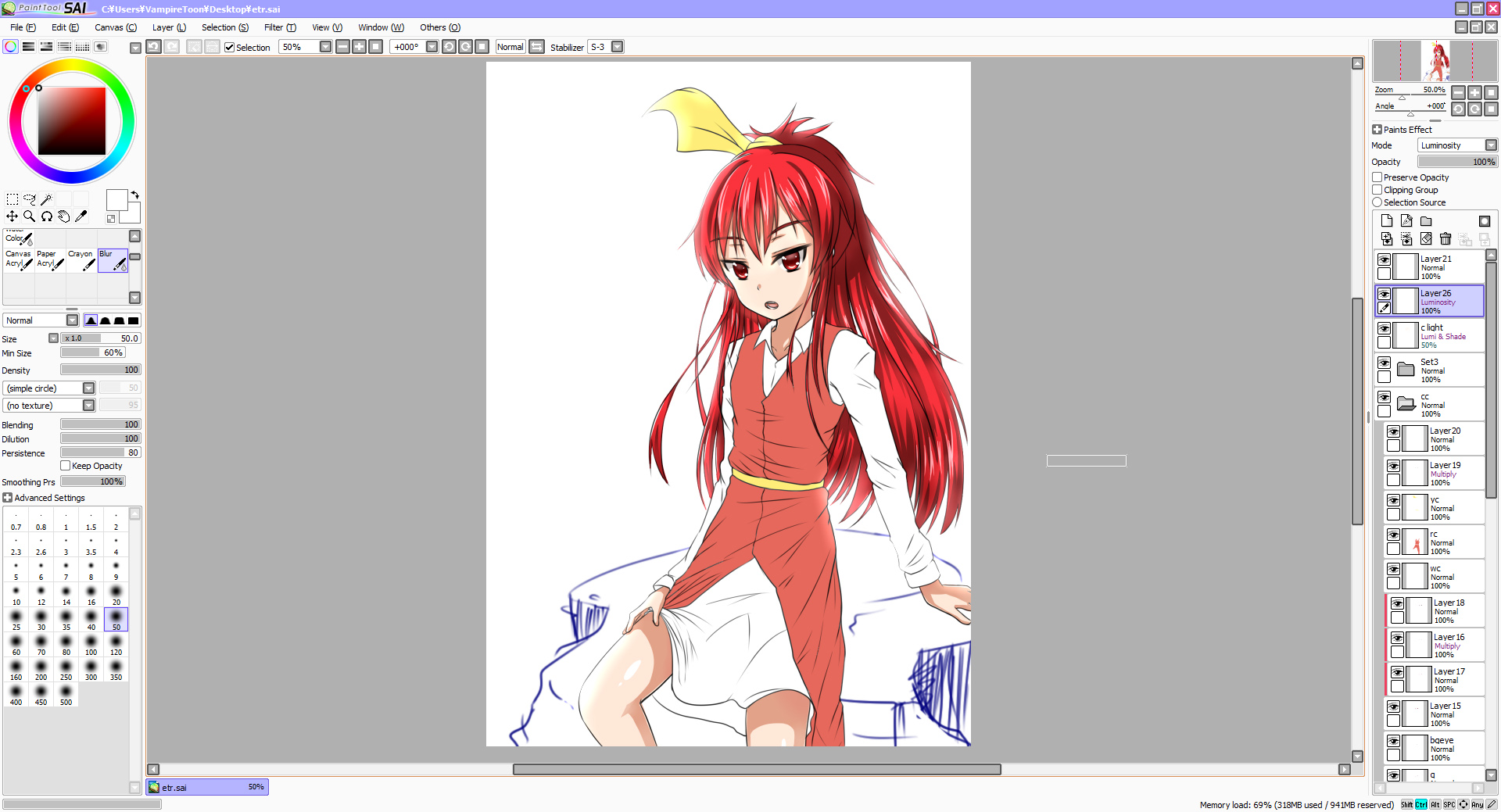Set layer as Selection Source

[x=1377, y=202]
